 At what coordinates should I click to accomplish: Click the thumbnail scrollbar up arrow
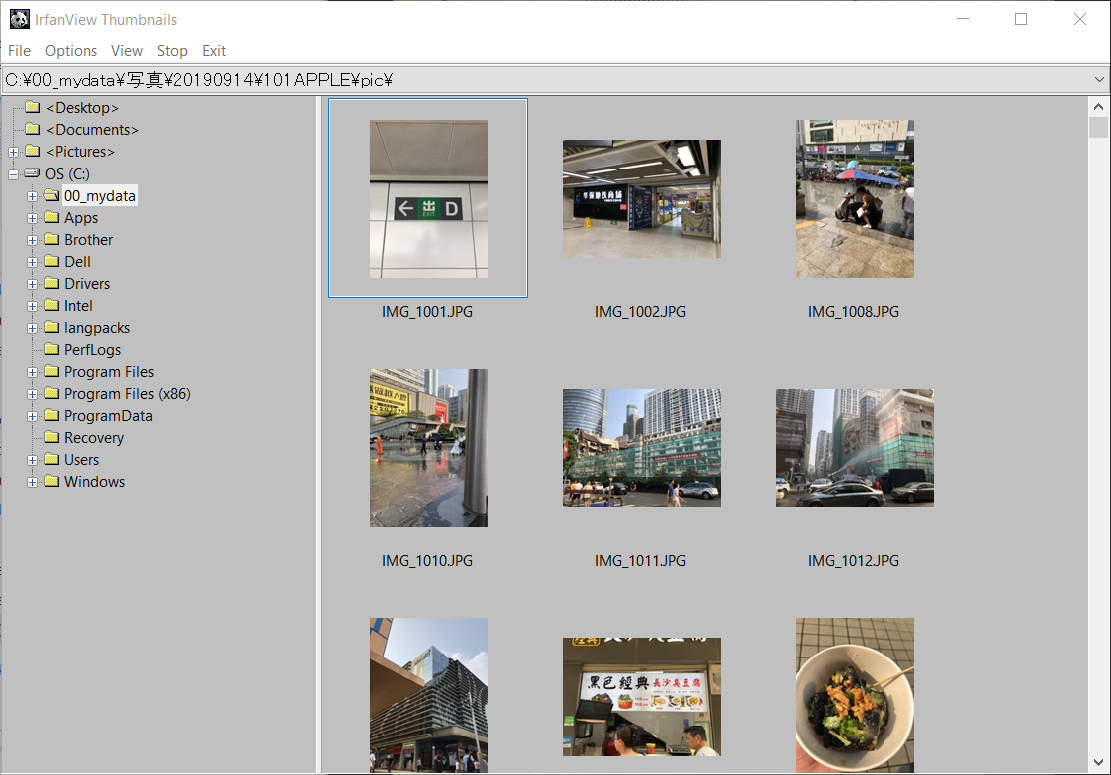coord(1098,107)
